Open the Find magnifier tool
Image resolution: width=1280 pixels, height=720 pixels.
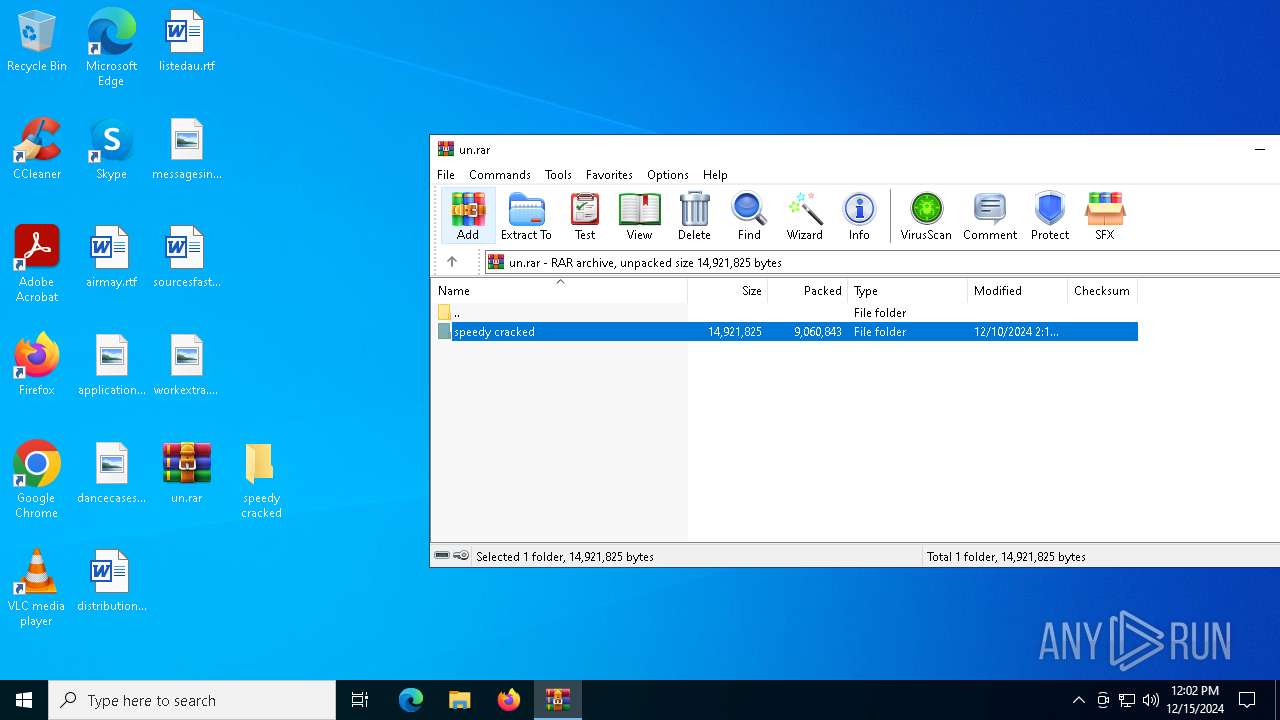749,216
